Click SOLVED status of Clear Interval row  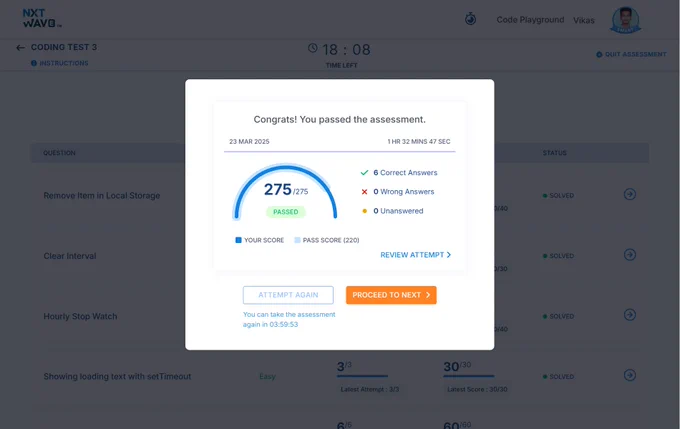pos(558,256)
